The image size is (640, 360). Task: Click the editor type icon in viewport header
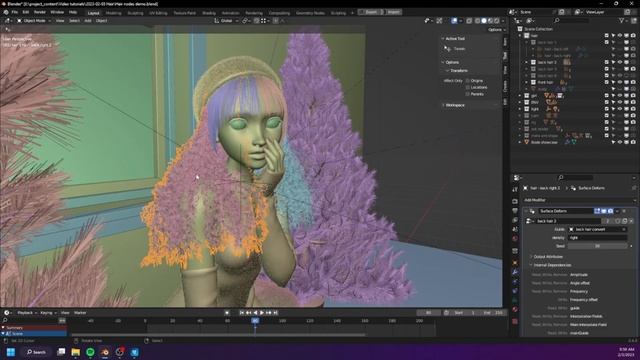point(8,21)
